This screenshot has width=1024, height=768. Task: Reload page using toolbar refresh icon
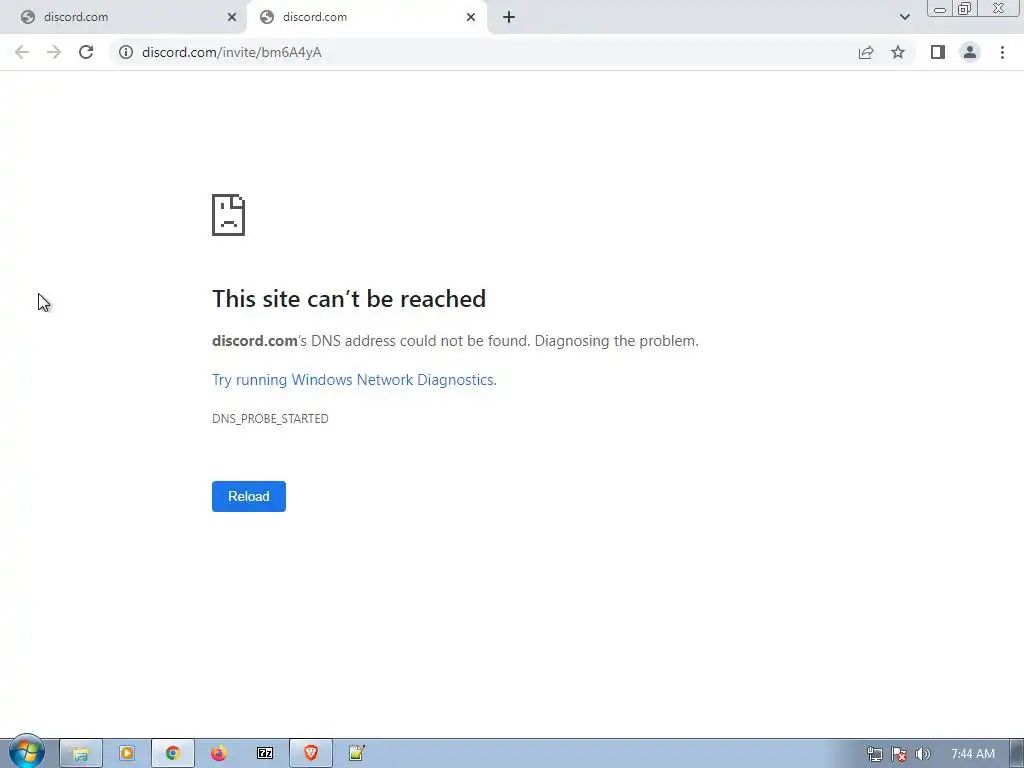coord(86,52)
